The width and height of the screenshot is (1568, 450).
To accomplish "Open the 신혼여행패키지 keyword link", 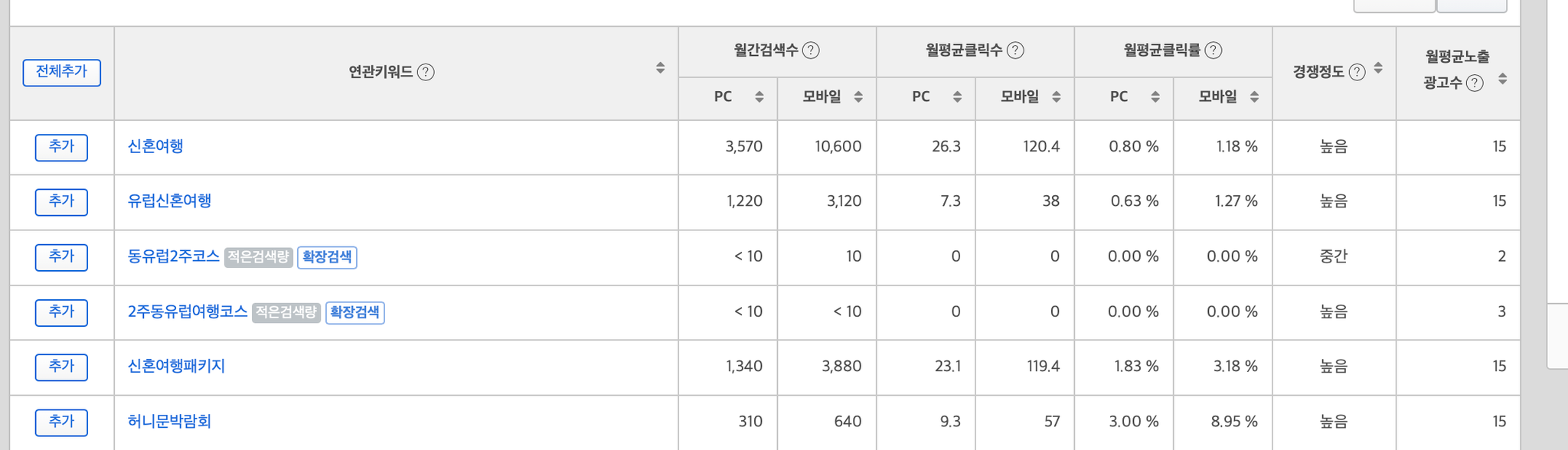I will [x=176, y=367].
